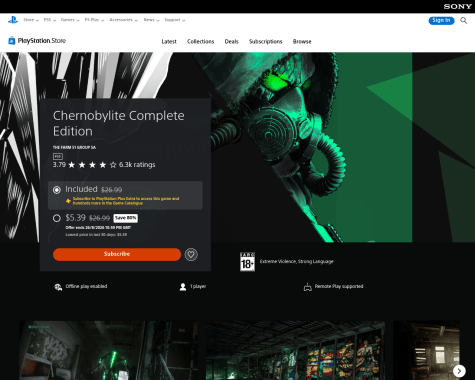Open the Latest store tab
475x380 pixels.
(169, 42)
